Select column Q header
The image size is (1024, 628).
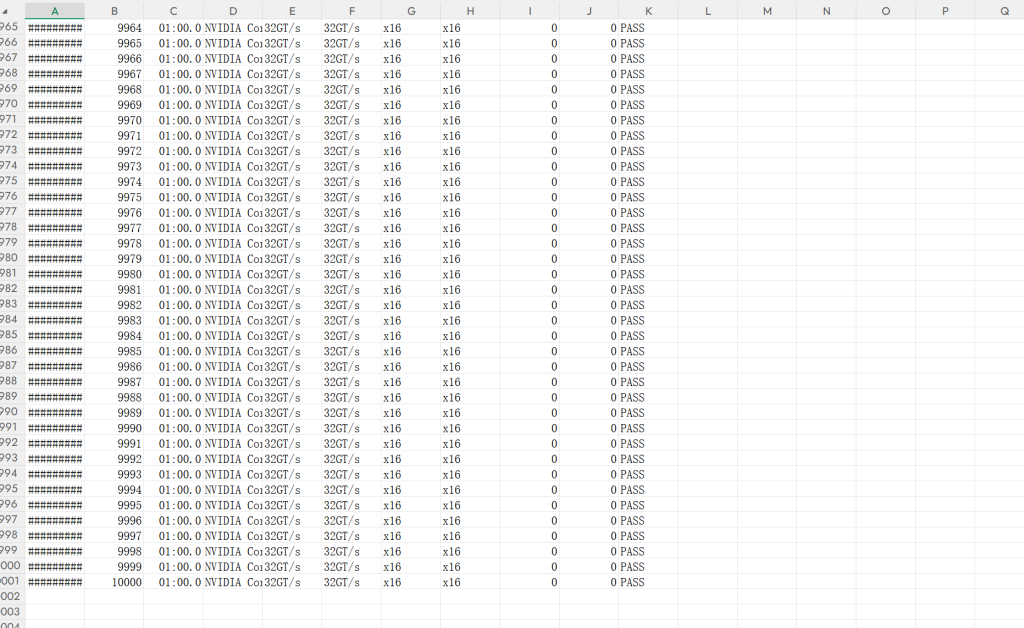click(x=1004, y=11)
